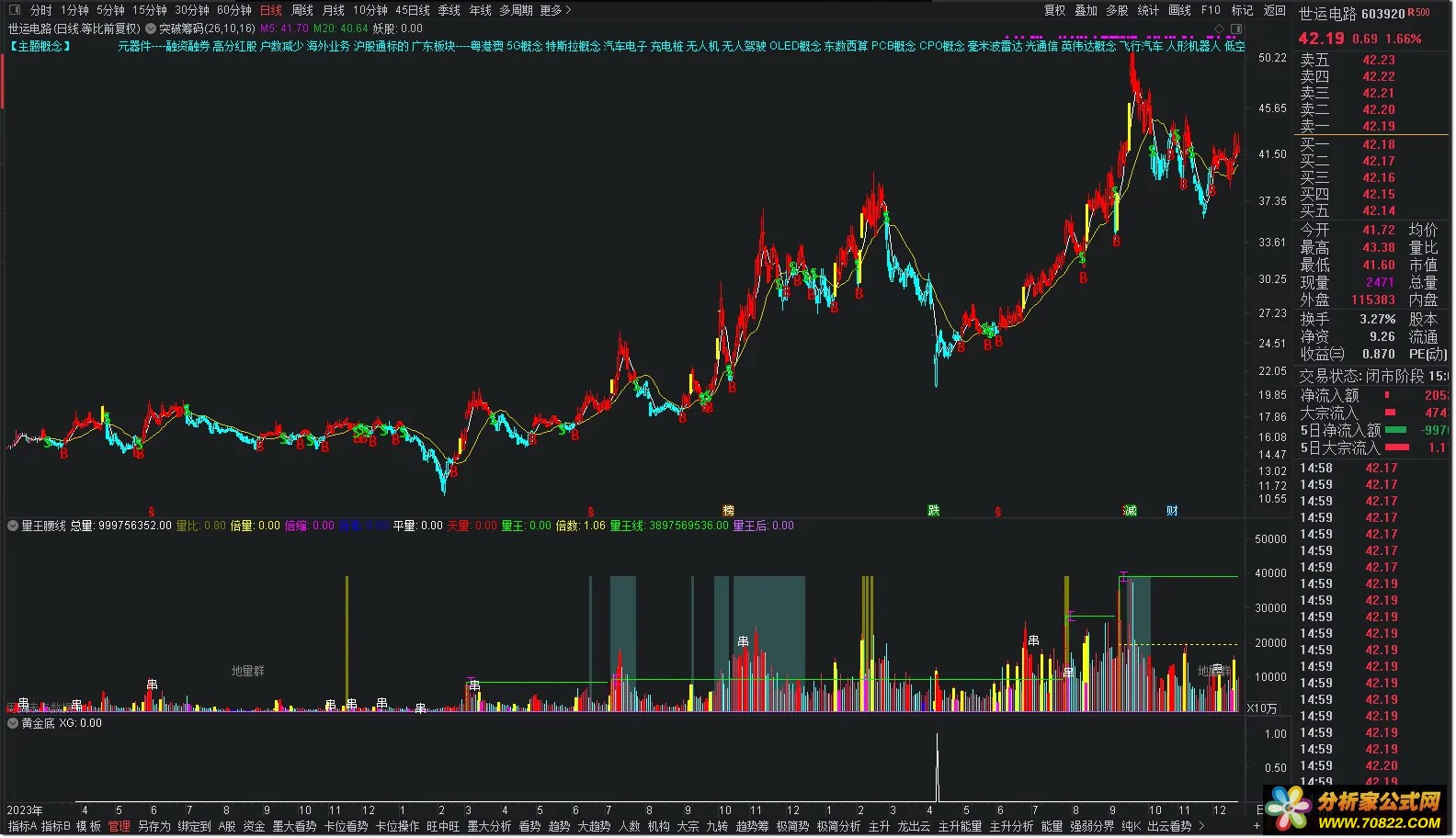
Task: Open the OLED概念 theme link
Action: pyautogui.click(x=795, y=46)
